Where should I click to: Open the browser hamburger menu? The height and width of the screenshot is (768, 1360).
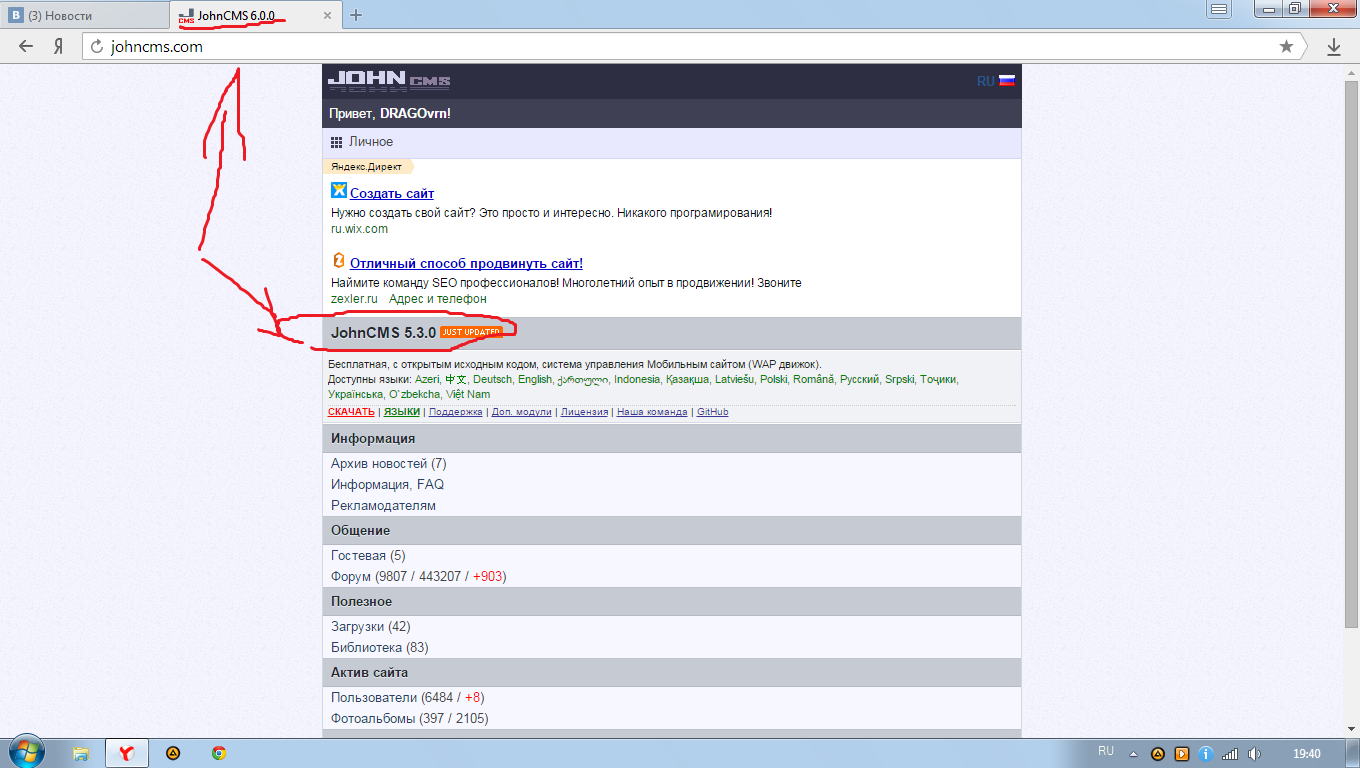coord(1219,9)
